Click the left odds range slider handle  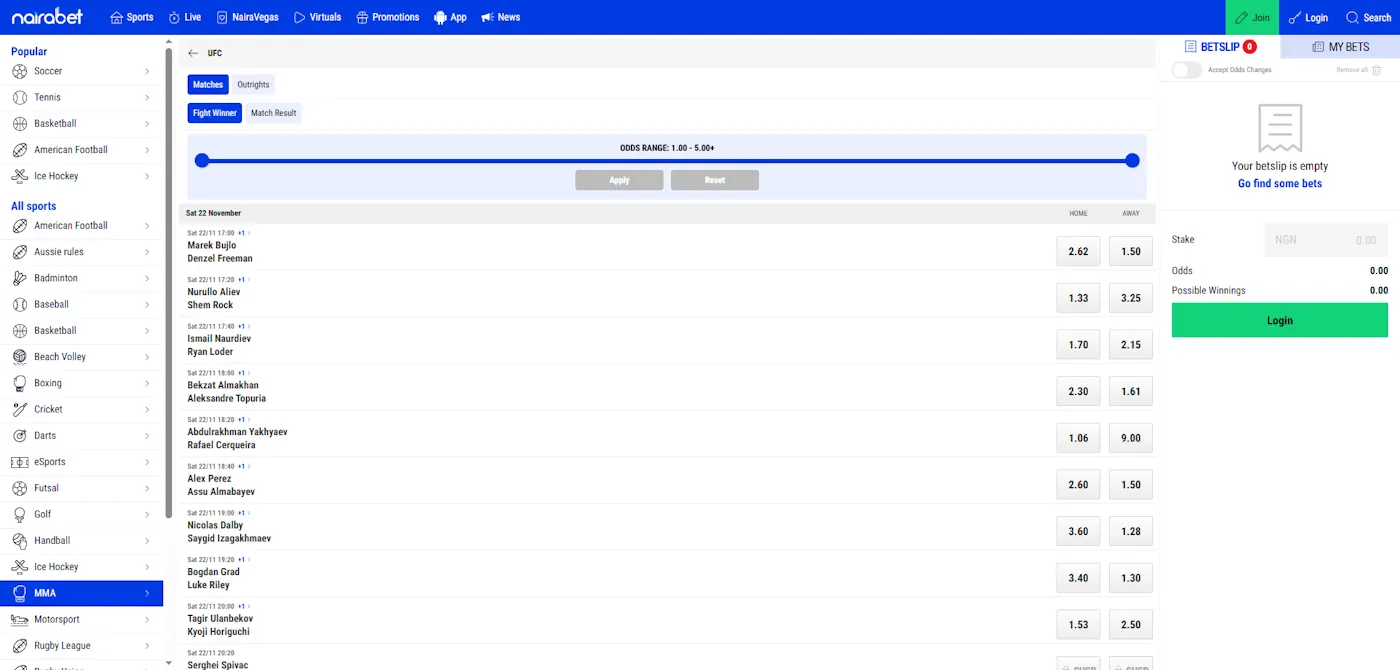pos(202,160)
